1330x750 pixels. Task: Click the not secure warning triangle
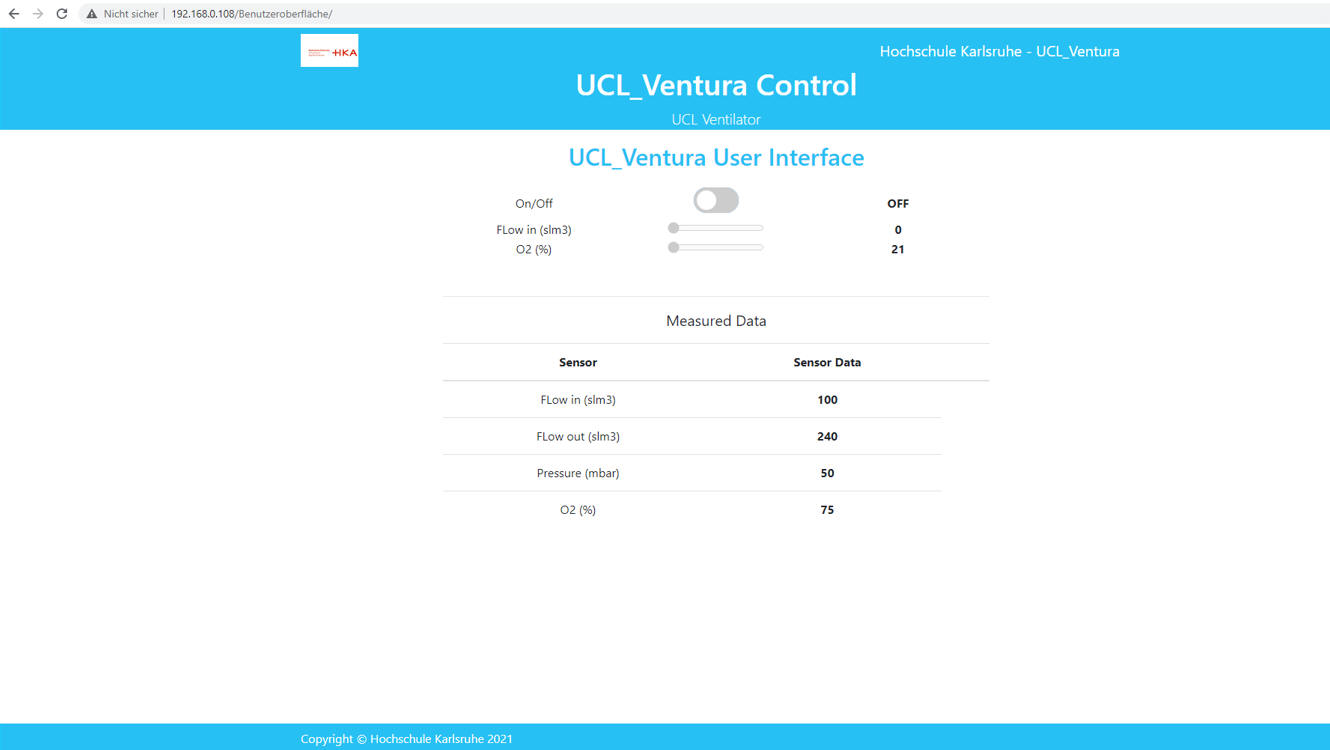click(92, 14)
